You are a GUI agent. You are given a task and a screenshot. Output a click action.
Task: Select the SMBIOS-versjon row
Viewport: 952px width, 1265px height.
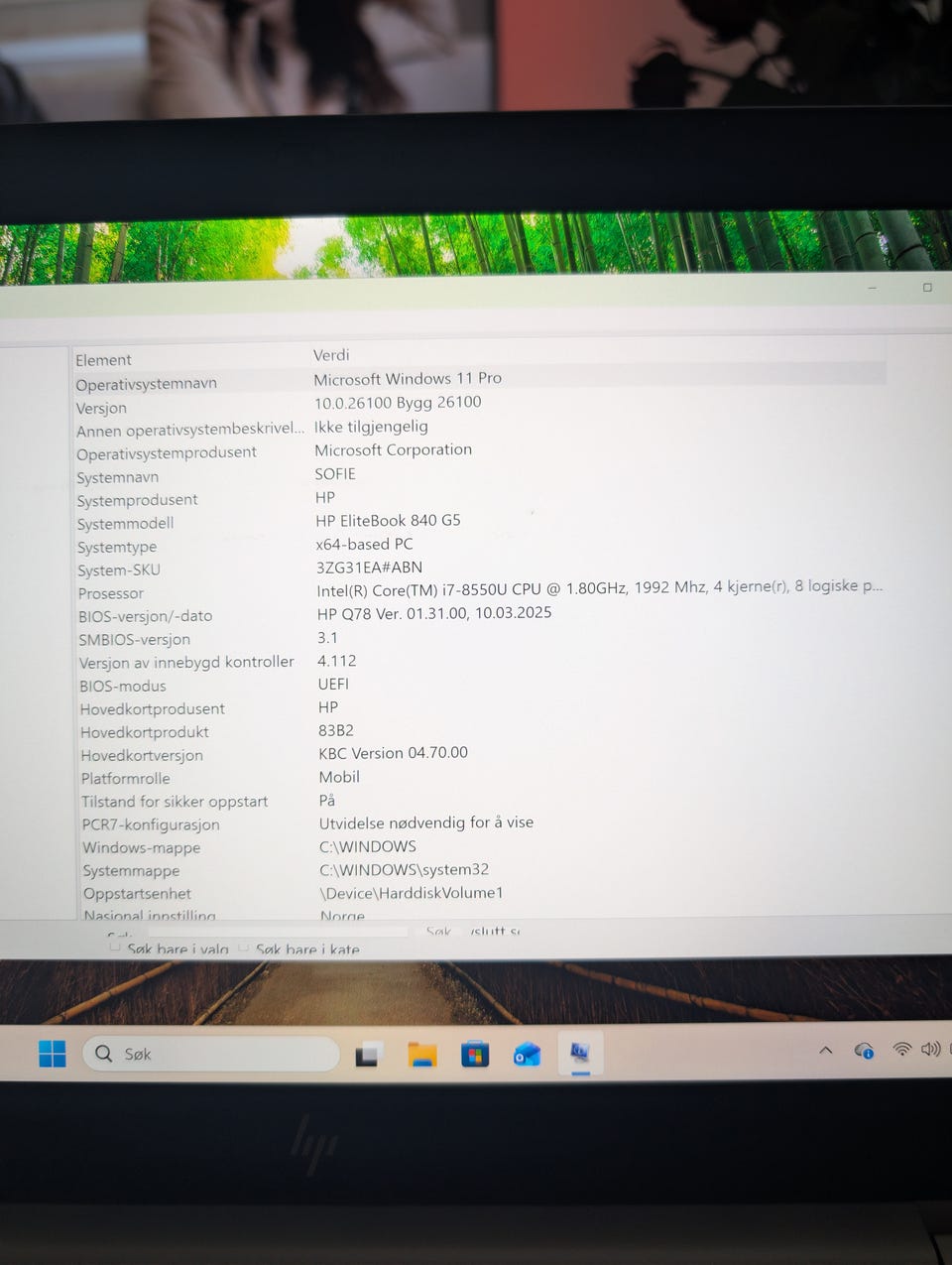[x=480, y=638]
